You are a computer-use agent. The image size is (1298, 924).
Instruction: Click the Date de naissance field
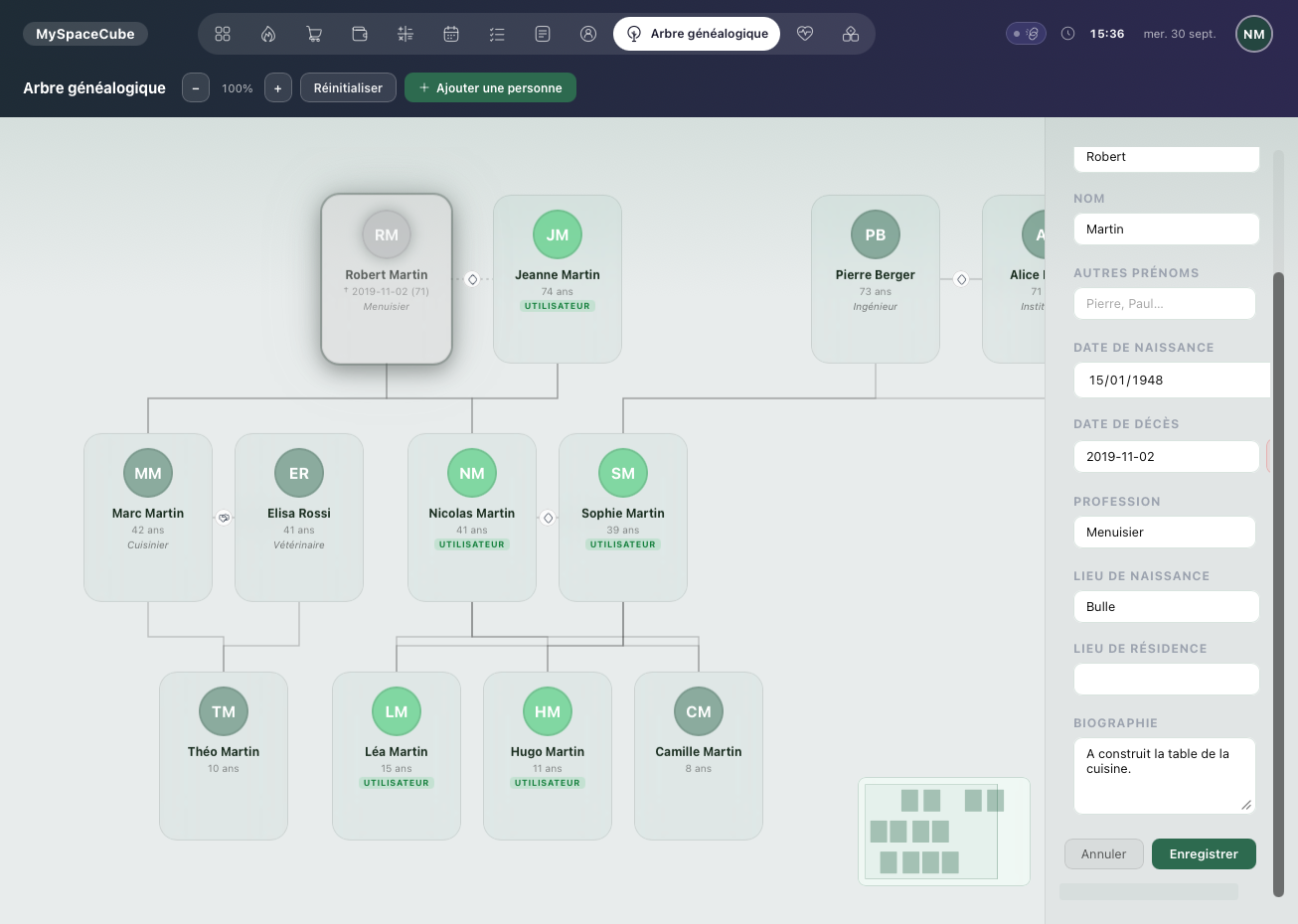click(1172, 380)
